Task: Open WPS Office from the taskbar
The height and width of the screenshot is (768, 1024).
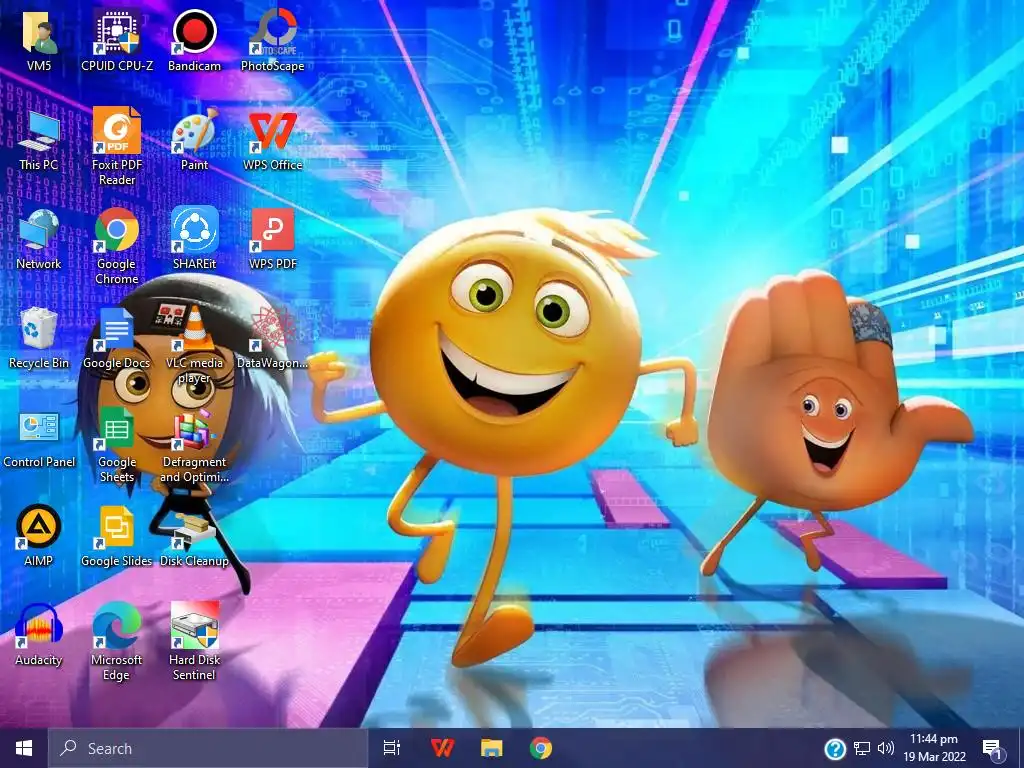Action: click(x=442, y=748)
